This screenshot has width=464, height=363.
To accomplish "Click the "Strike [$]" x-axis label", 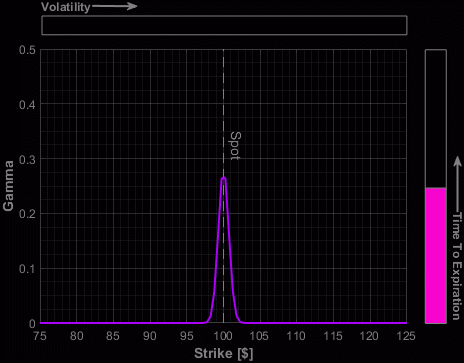I will point(224,353).
